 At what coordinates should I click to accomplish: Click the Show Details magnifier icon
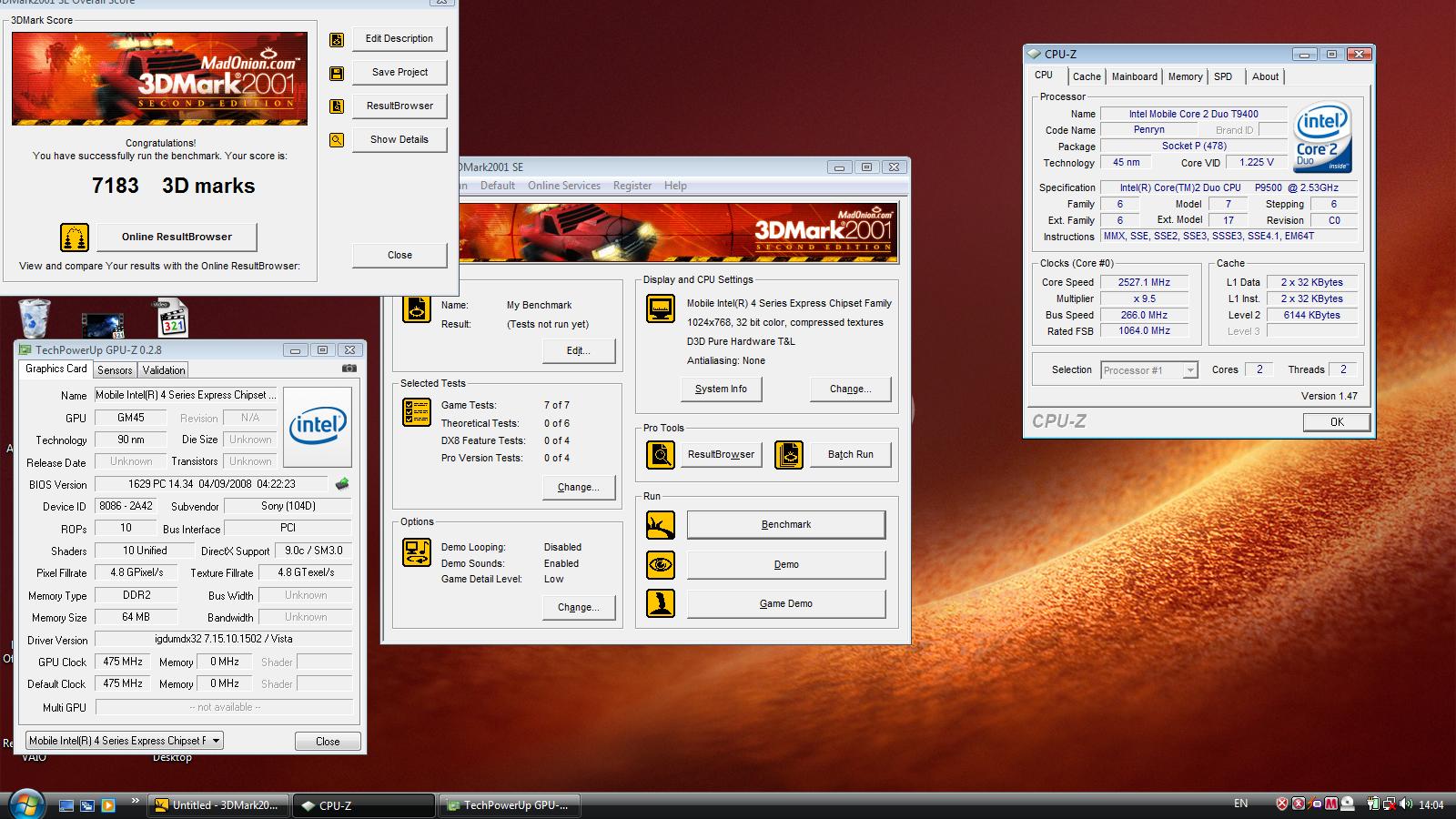click(337, 140)
